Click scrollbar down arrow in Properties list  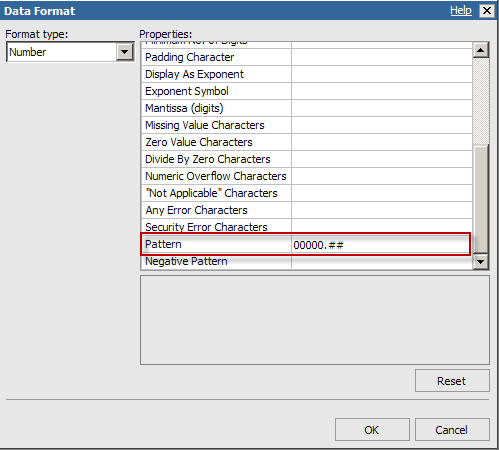[481, 262]
